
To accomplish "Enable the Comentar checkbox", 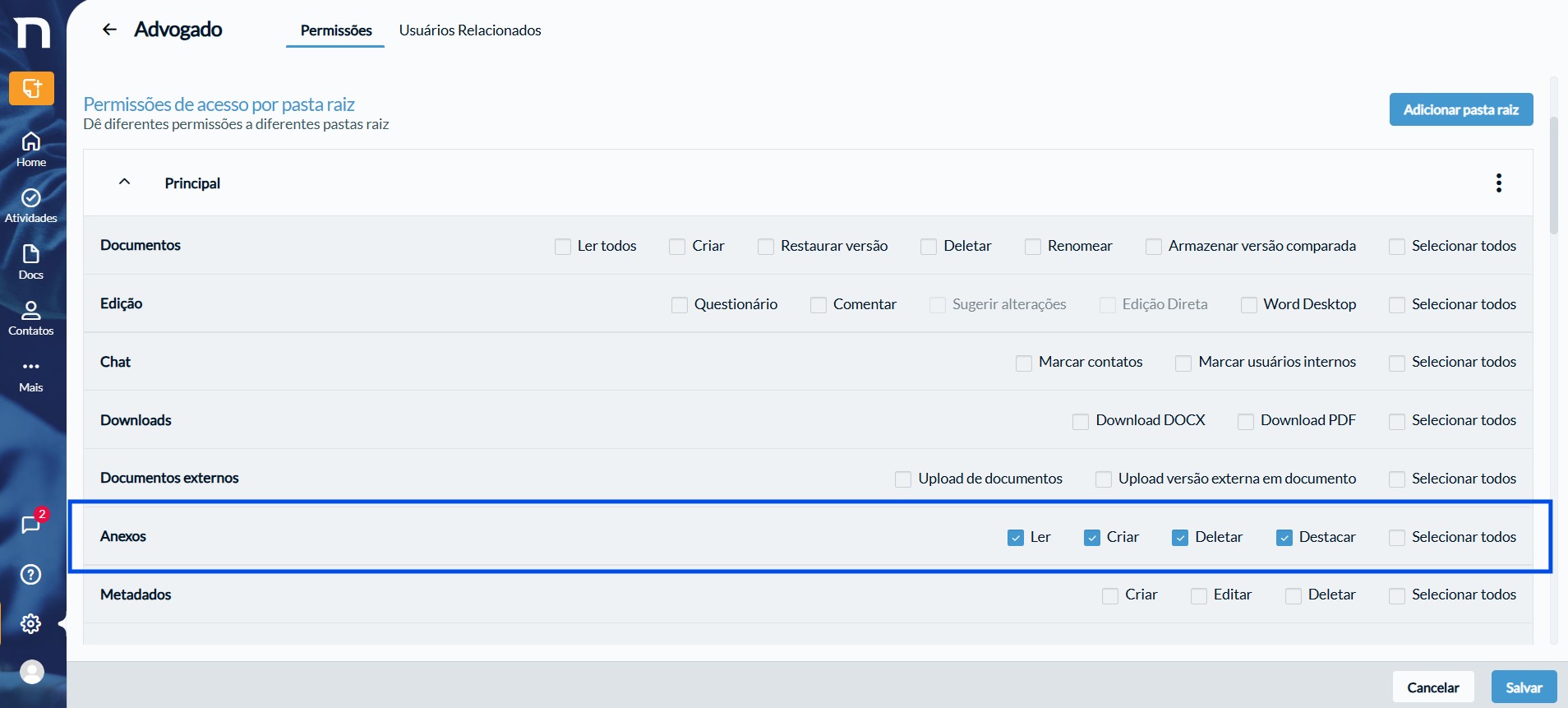I will pos(819,305).
